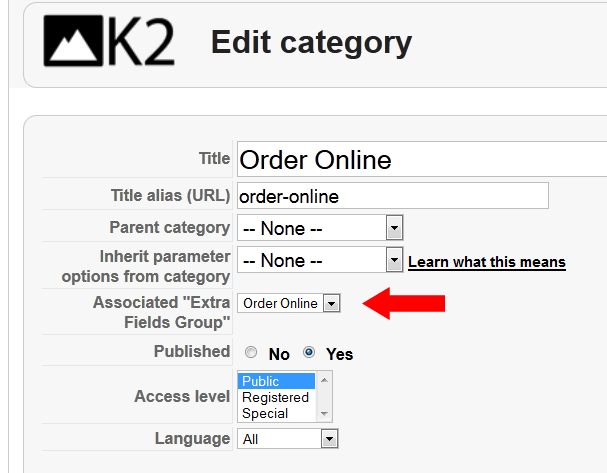Screen dimensions: 607x473
Task: Click the Title input field
Action: tap(422, 159)
